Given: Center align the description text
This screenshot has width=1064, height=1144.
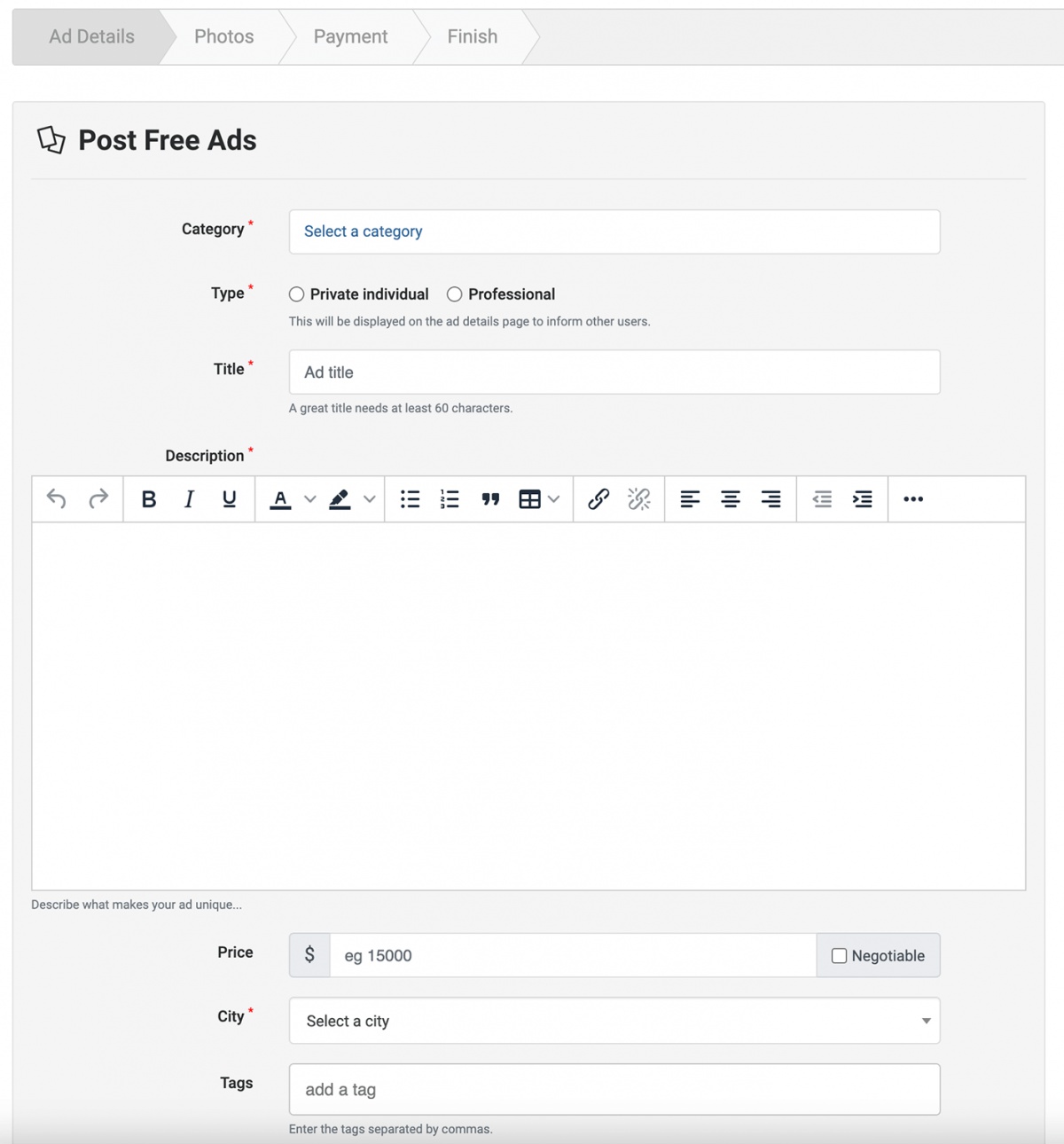Looking at the screenshot, I should (x=731, y=499).
